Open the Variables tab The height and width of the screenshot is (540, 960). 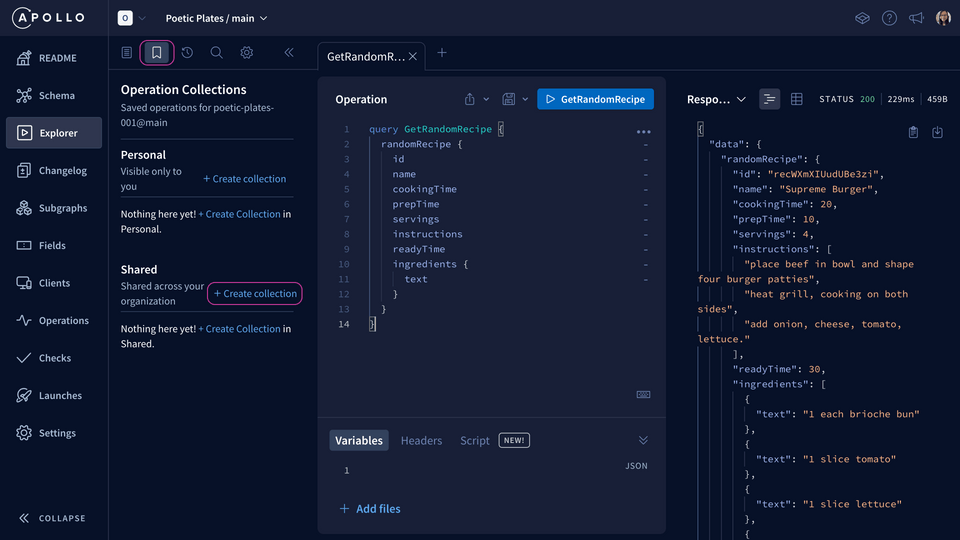[359, 440]
